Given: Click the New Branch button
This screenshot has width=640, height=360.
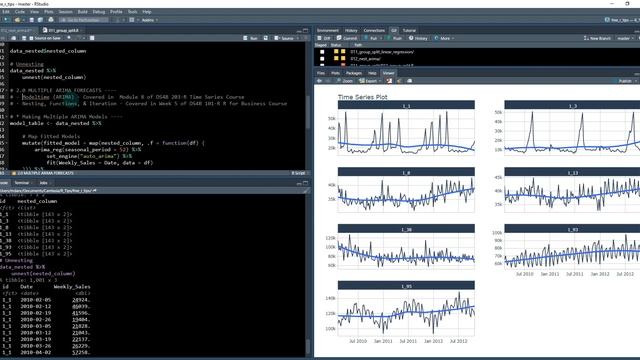Looking at the screenshot, I should point(597,38).
